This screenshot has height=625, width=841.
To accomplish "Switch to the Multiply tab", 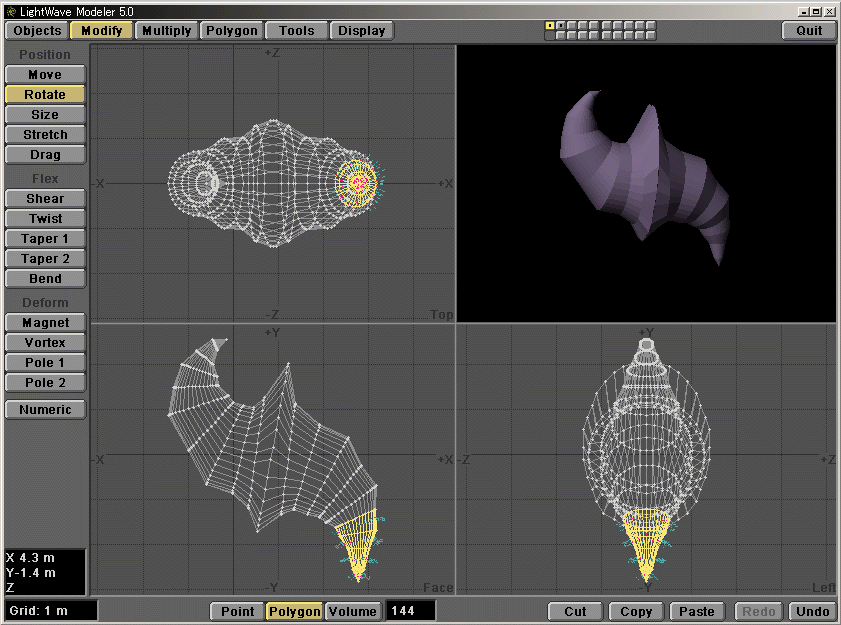I will (x=166, y=30).
